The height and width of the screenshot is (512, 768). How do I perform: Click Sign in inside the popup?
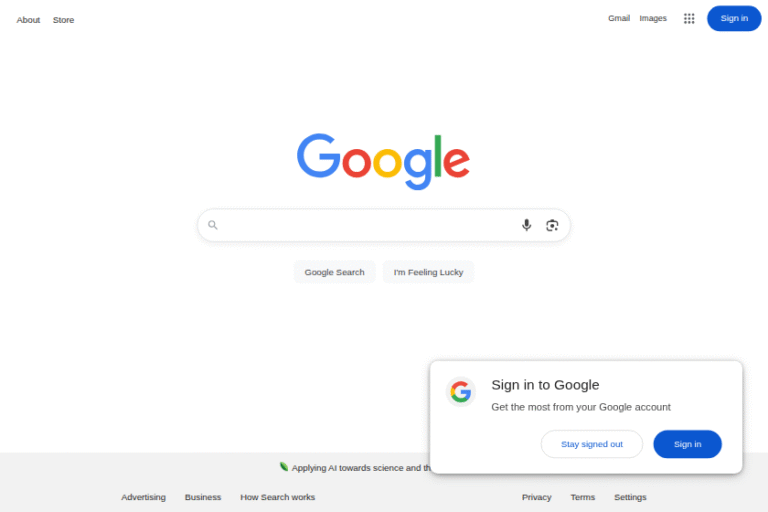point(687,444)
